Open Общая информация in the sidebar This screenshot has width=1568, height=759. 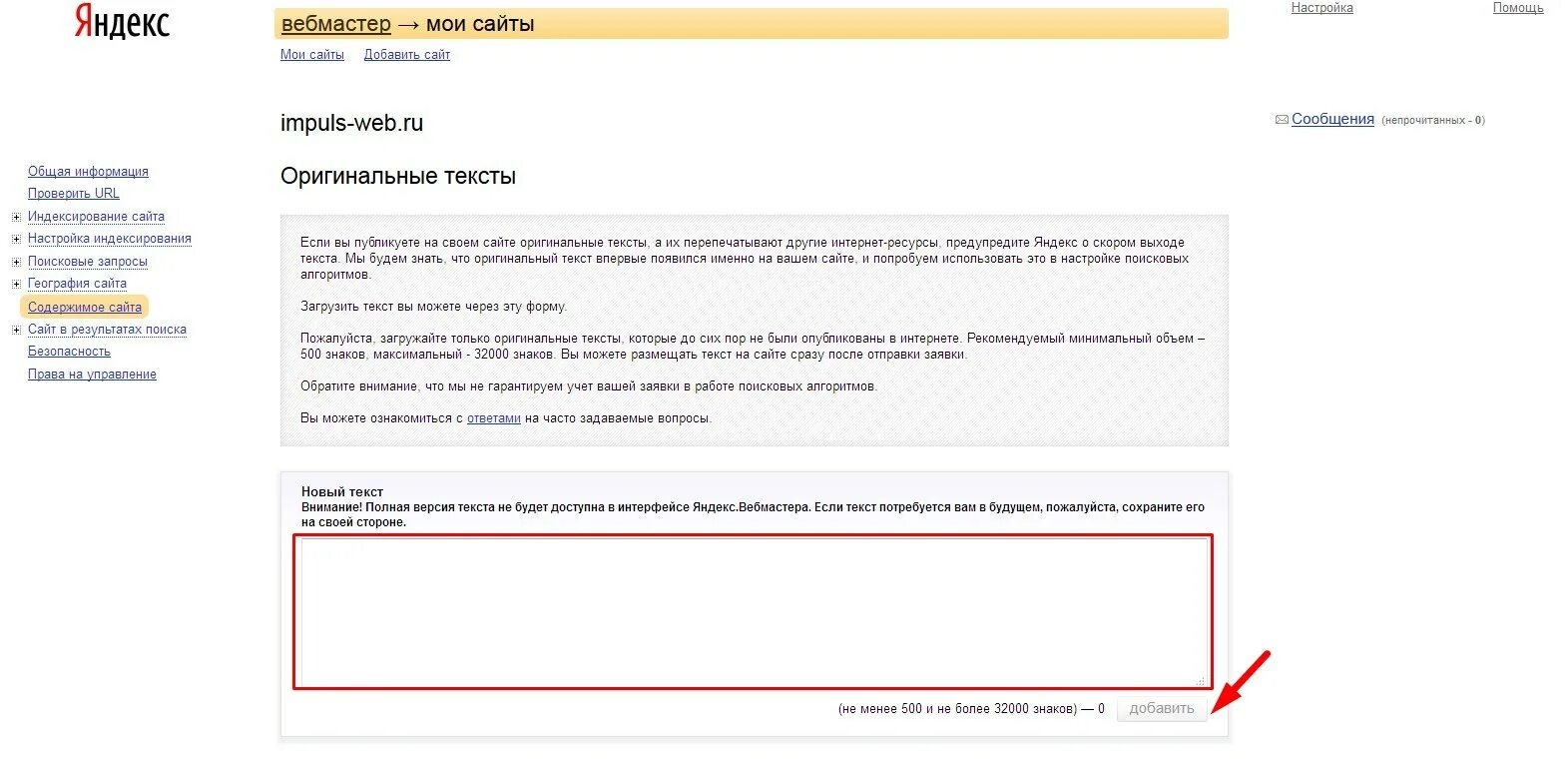pos(88,172)
